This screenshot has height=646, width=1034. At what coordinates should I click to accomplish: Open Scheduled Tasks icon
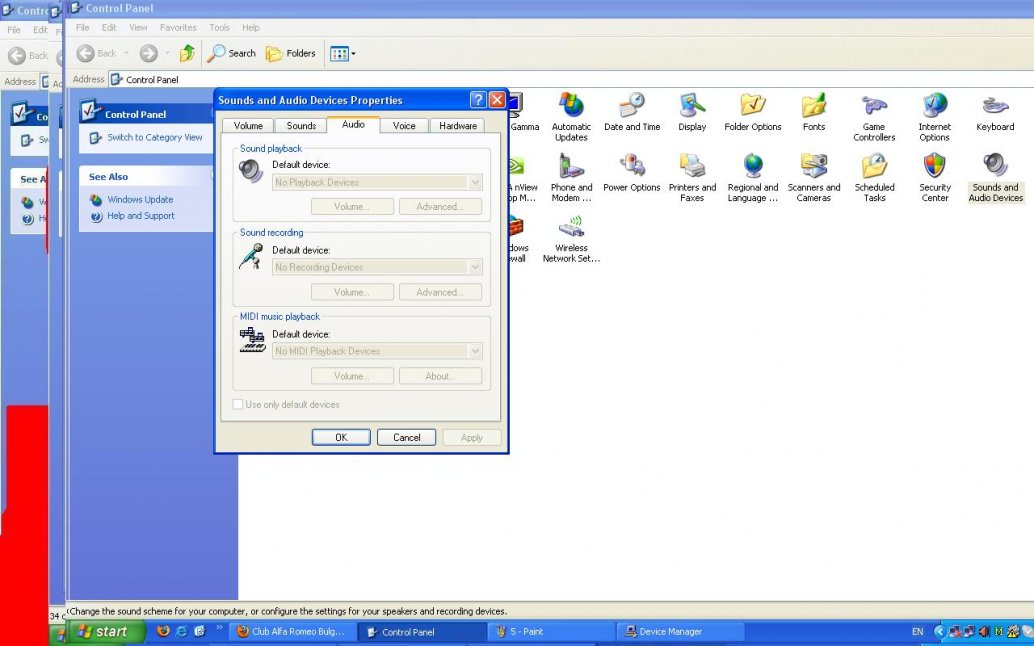[874, 167]
